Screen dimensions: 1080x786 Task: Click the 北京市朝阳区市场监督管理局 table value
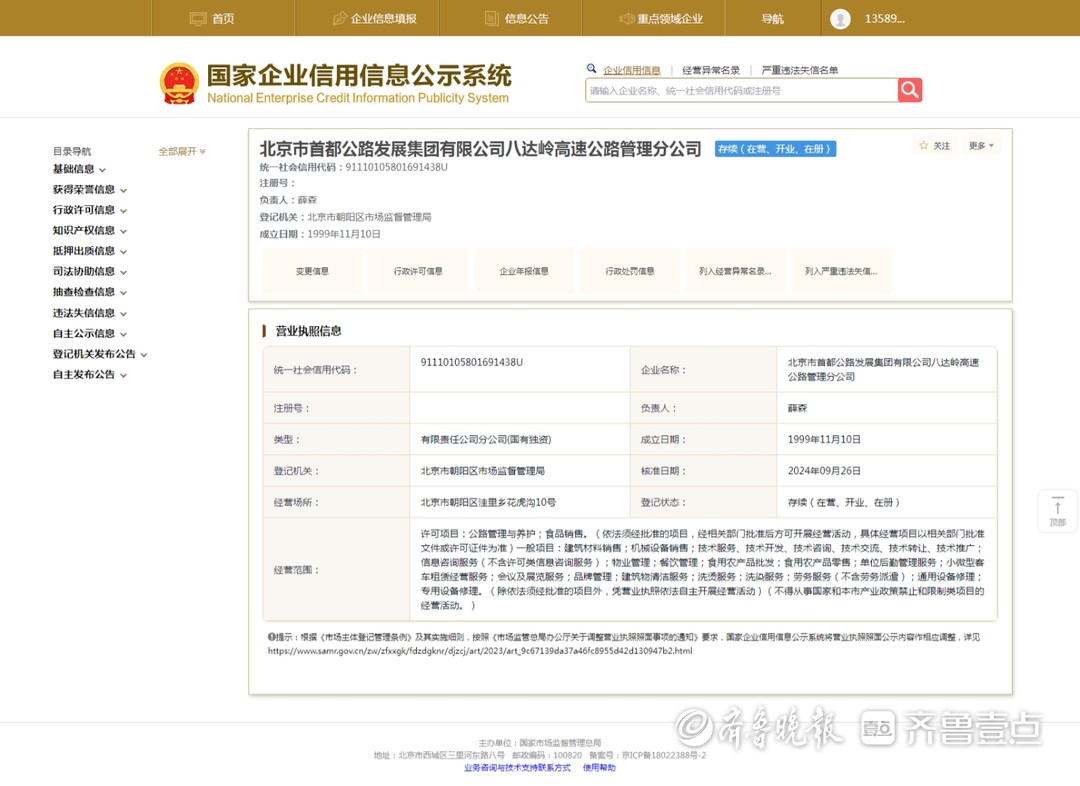pyautogui.click(x=483, y=471)
